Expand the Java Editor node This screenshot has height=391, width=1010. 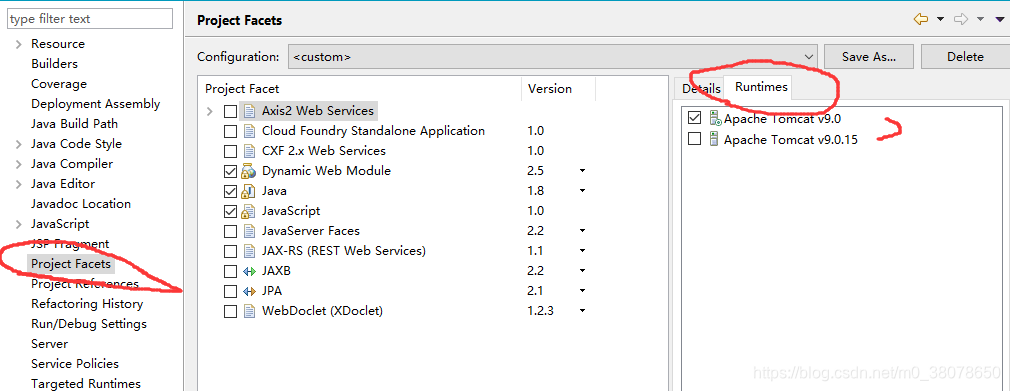point(19,184)
